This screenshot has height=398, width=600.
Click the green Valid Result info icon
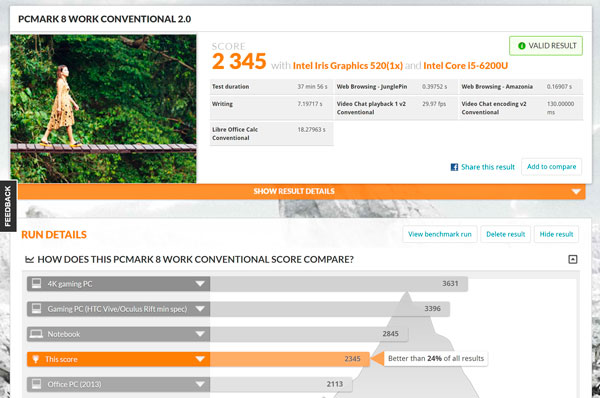point(521,46)
